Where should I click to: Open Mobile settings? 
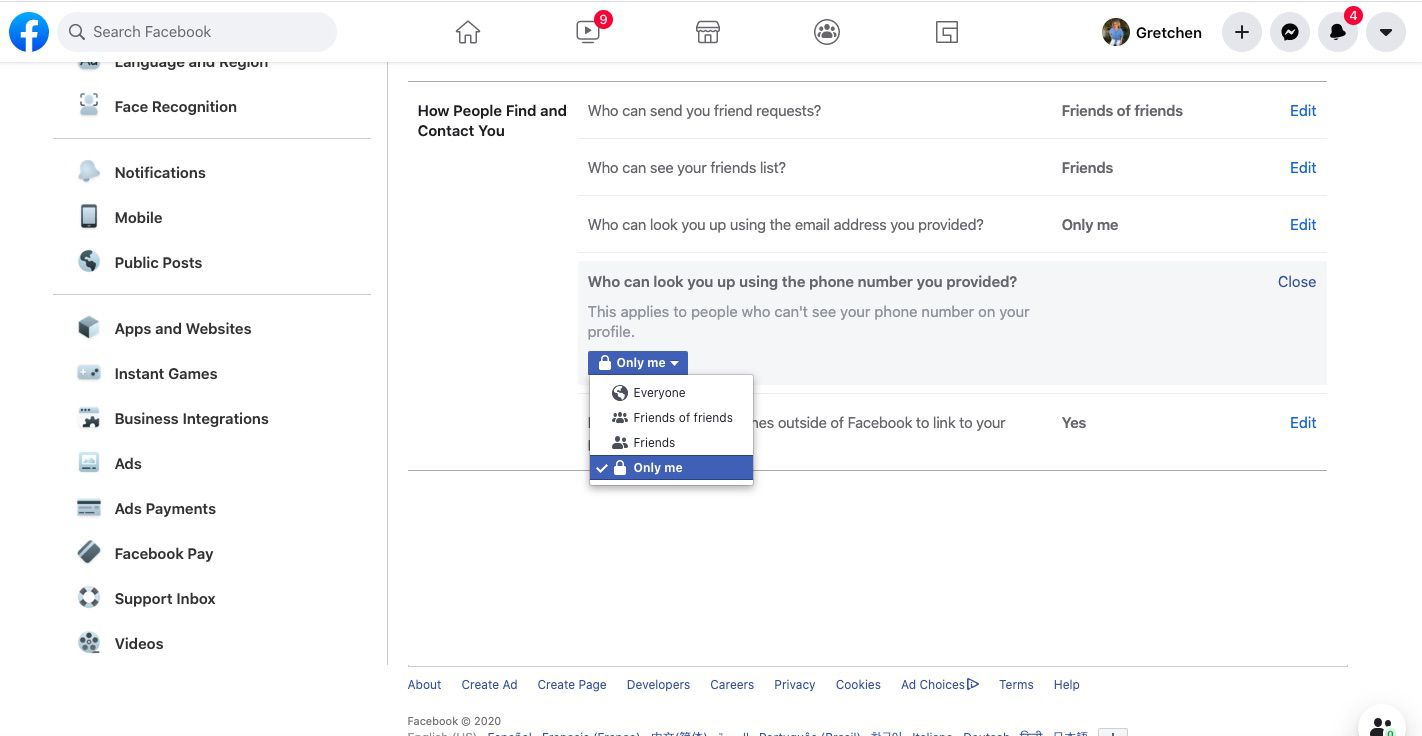pos(138,217)
